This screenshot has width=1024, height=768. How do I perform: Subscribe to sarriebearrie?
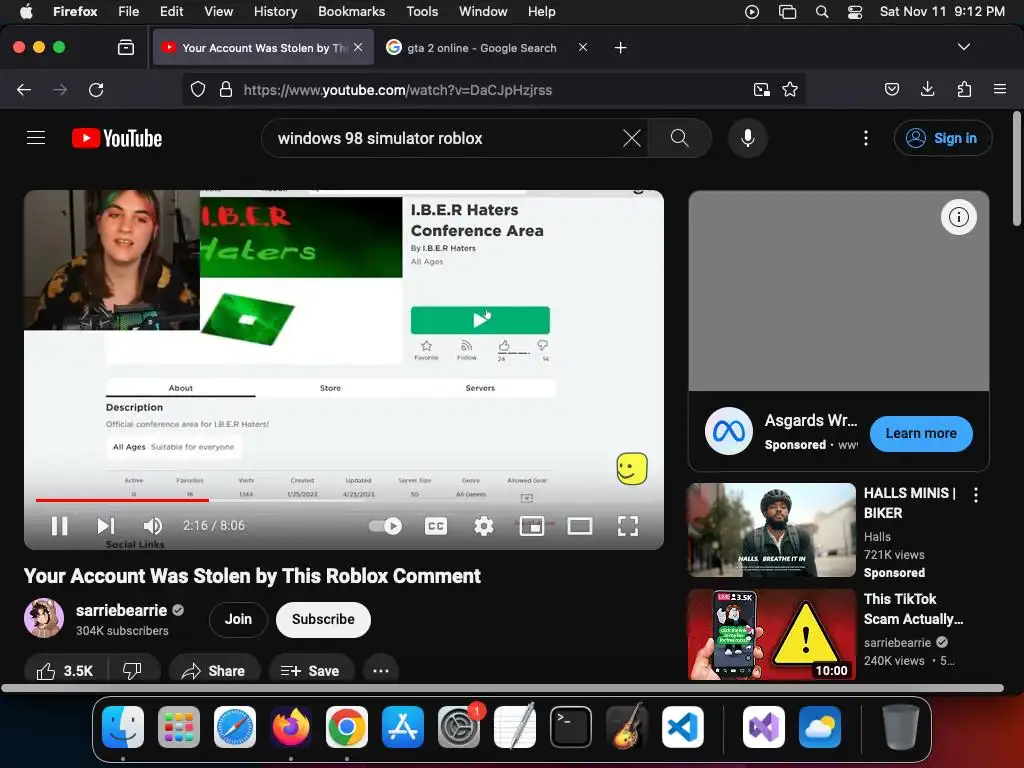pyautogui.click(x=323, y=619)
